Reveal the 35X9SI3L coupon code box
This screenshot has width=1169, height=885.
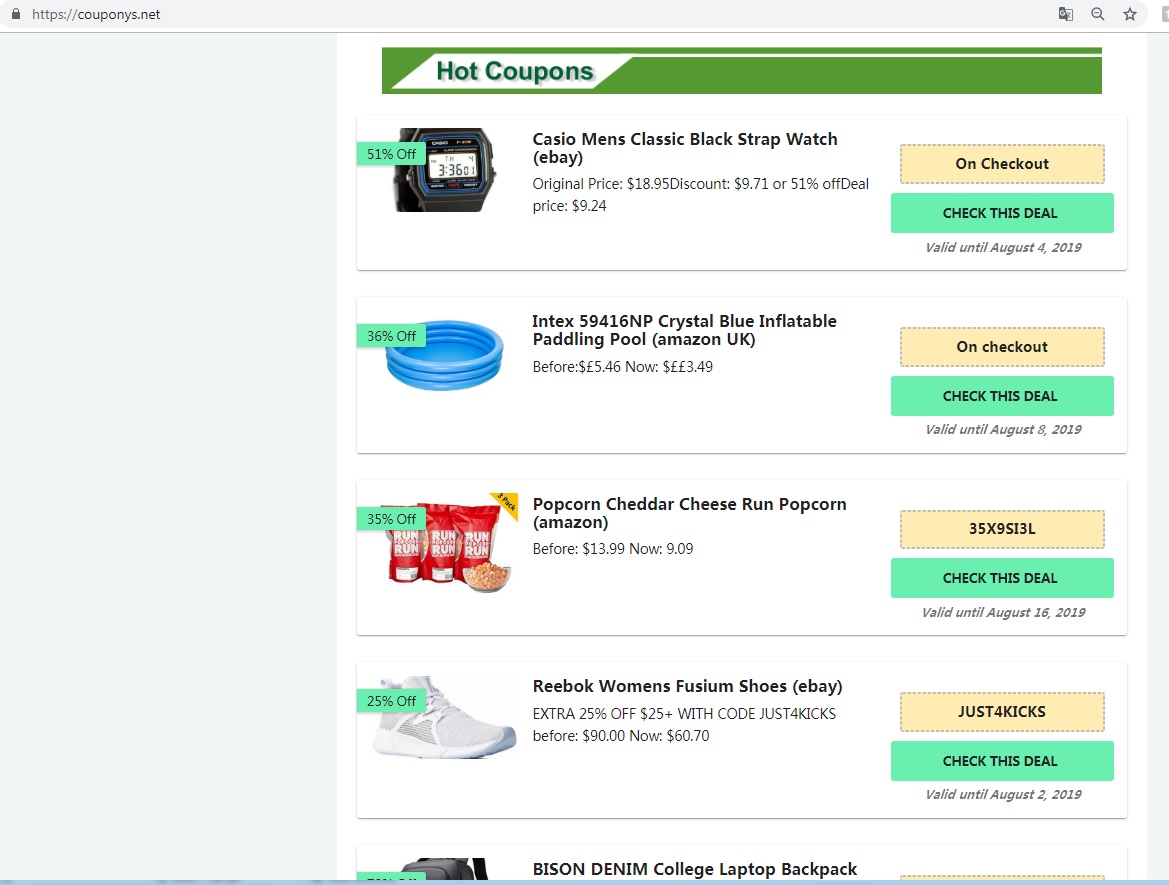pyautogui.click(x=1002, y=529)
